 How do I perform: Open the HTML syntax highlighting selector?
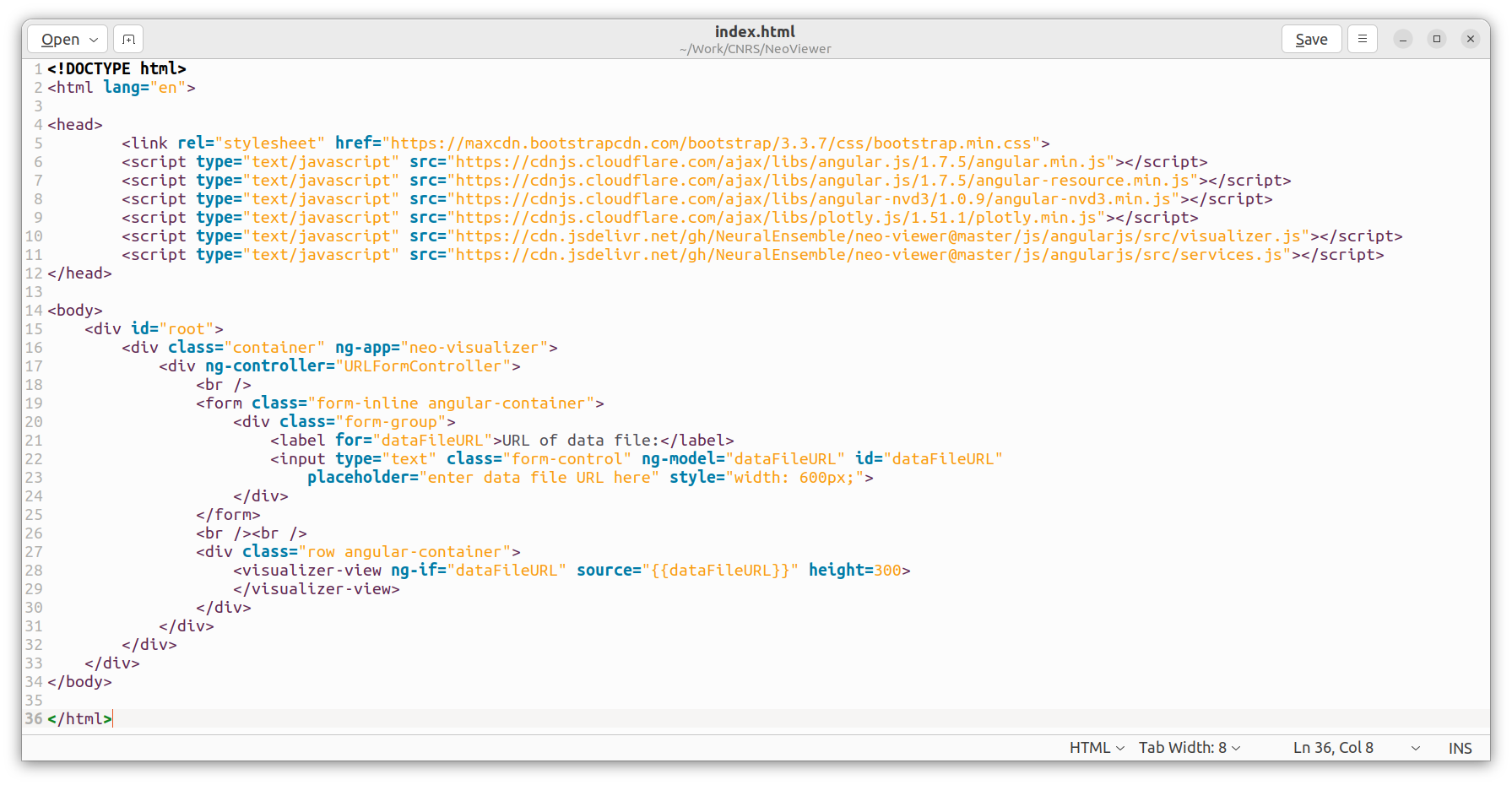(x=1095, y=748)
